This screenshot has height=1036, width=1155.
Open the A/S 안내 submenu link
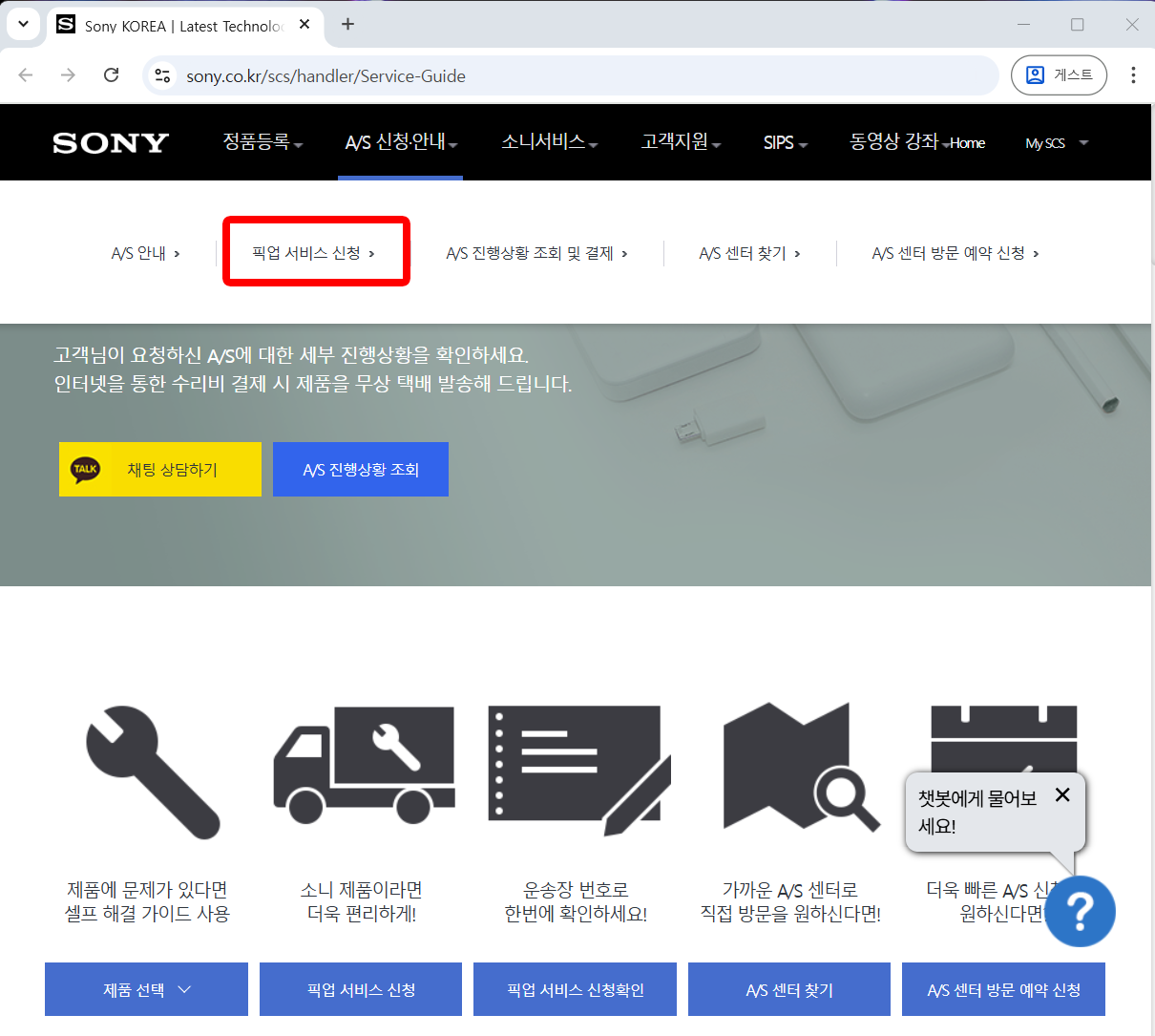pos(145,253)
